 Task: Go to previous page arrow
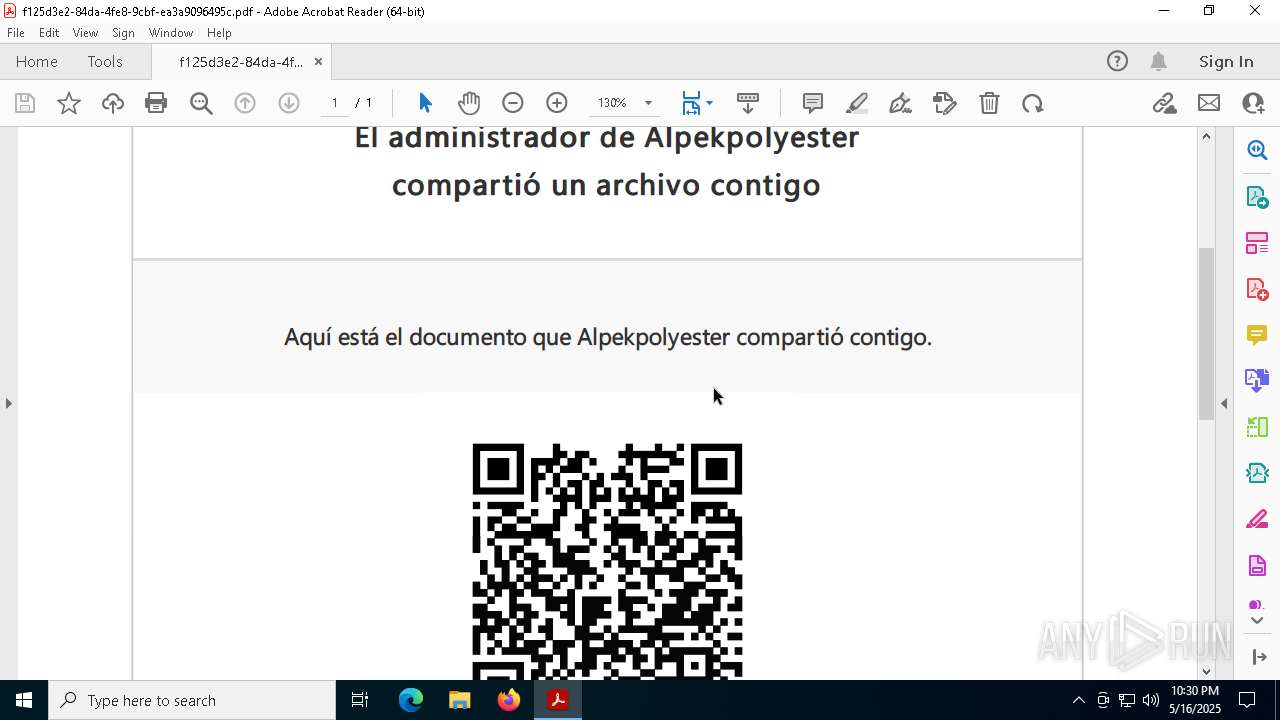[x=245, y=103]
